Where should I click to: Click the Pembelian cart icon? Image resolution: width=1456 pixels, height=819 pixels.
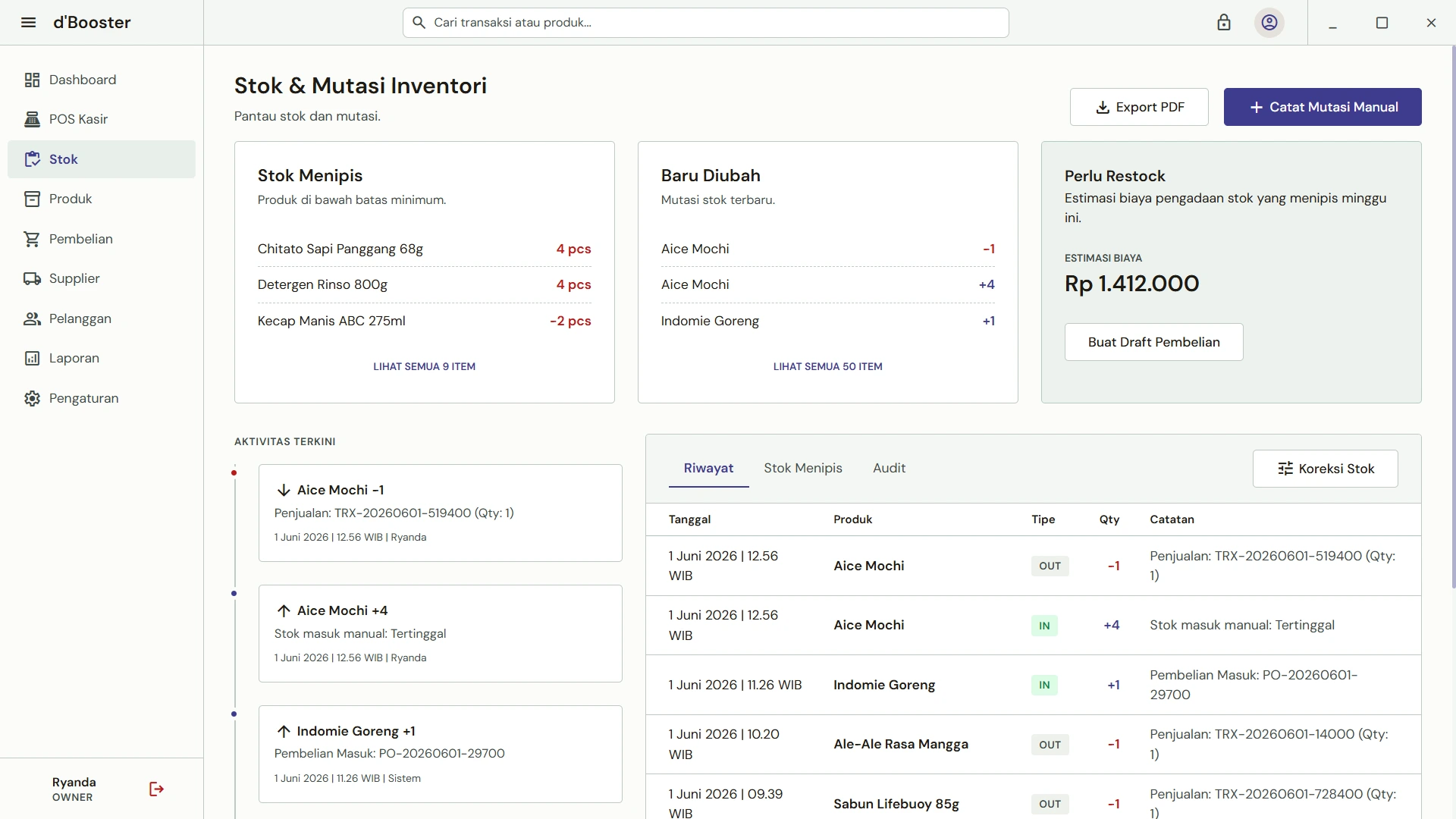tap(32, 239)
